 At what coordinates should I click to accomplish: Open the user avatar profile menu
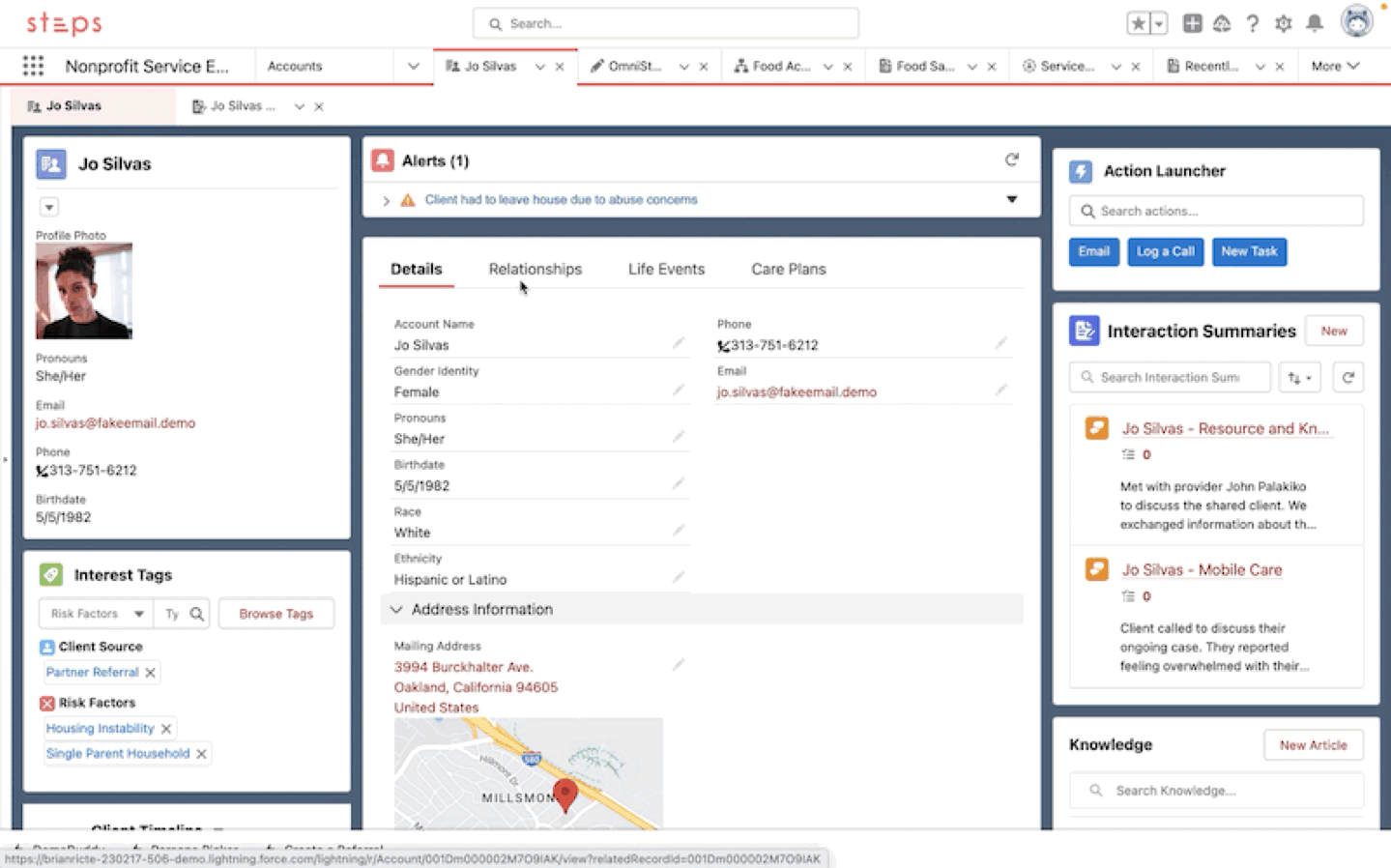(1357, 21)
